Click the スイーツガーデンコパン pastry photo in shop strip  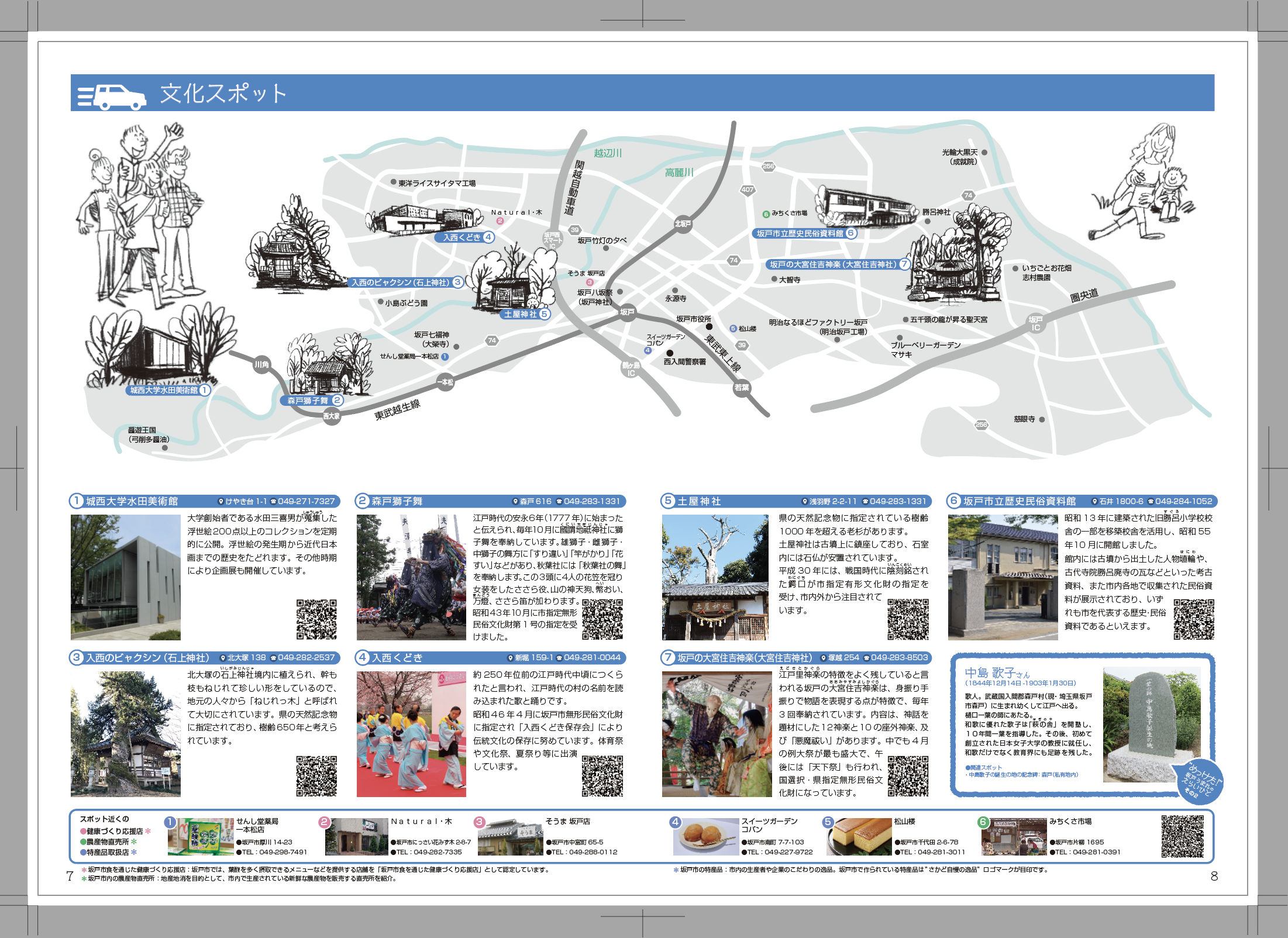coord(706,837)
